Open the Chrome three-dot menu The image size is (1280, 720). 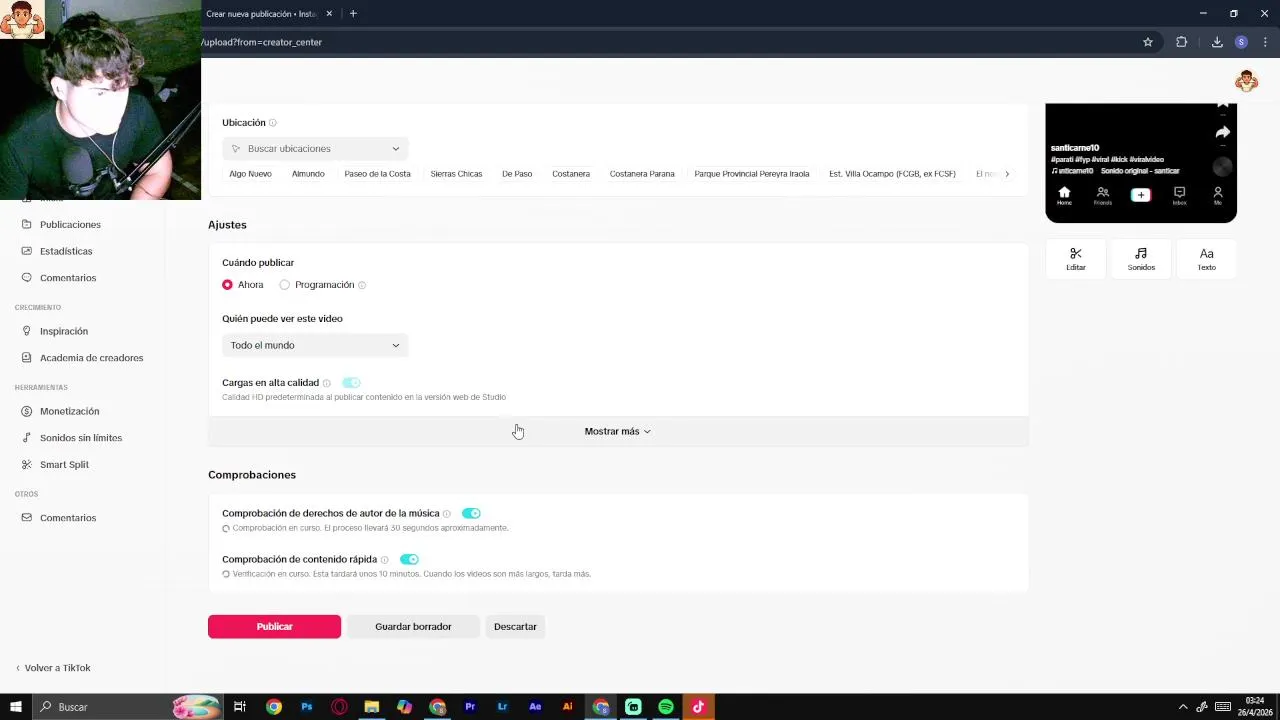(x=1265, y=42)
